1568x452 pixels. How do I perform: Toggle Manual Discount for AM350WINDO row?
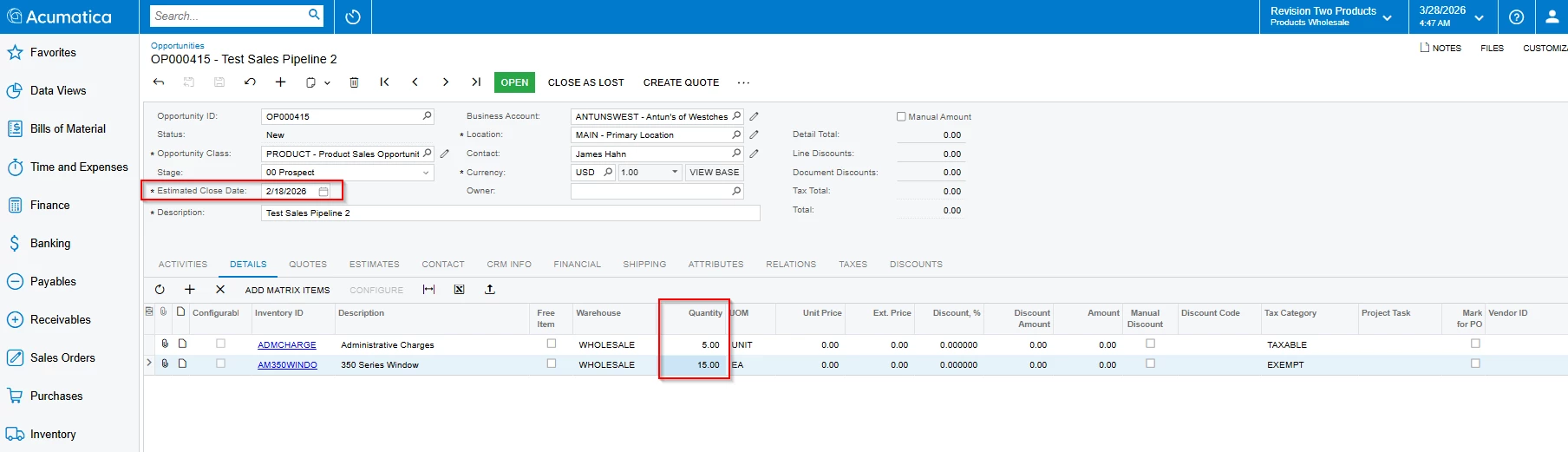[x=1151, y=364]
